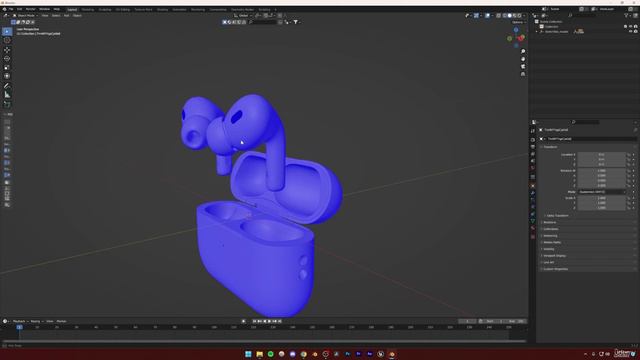Toggle camera view with the camera gizmo
The image size is (640, 360).
pos(523,66)
